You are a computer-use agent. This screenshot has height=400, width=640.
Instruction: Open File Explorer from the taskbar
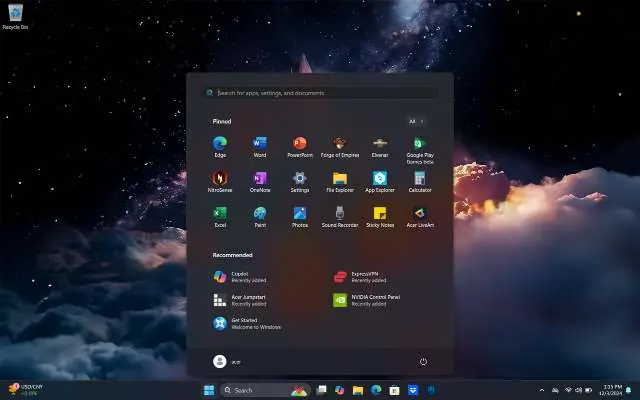pyautogui.click(x=358, y=391)
